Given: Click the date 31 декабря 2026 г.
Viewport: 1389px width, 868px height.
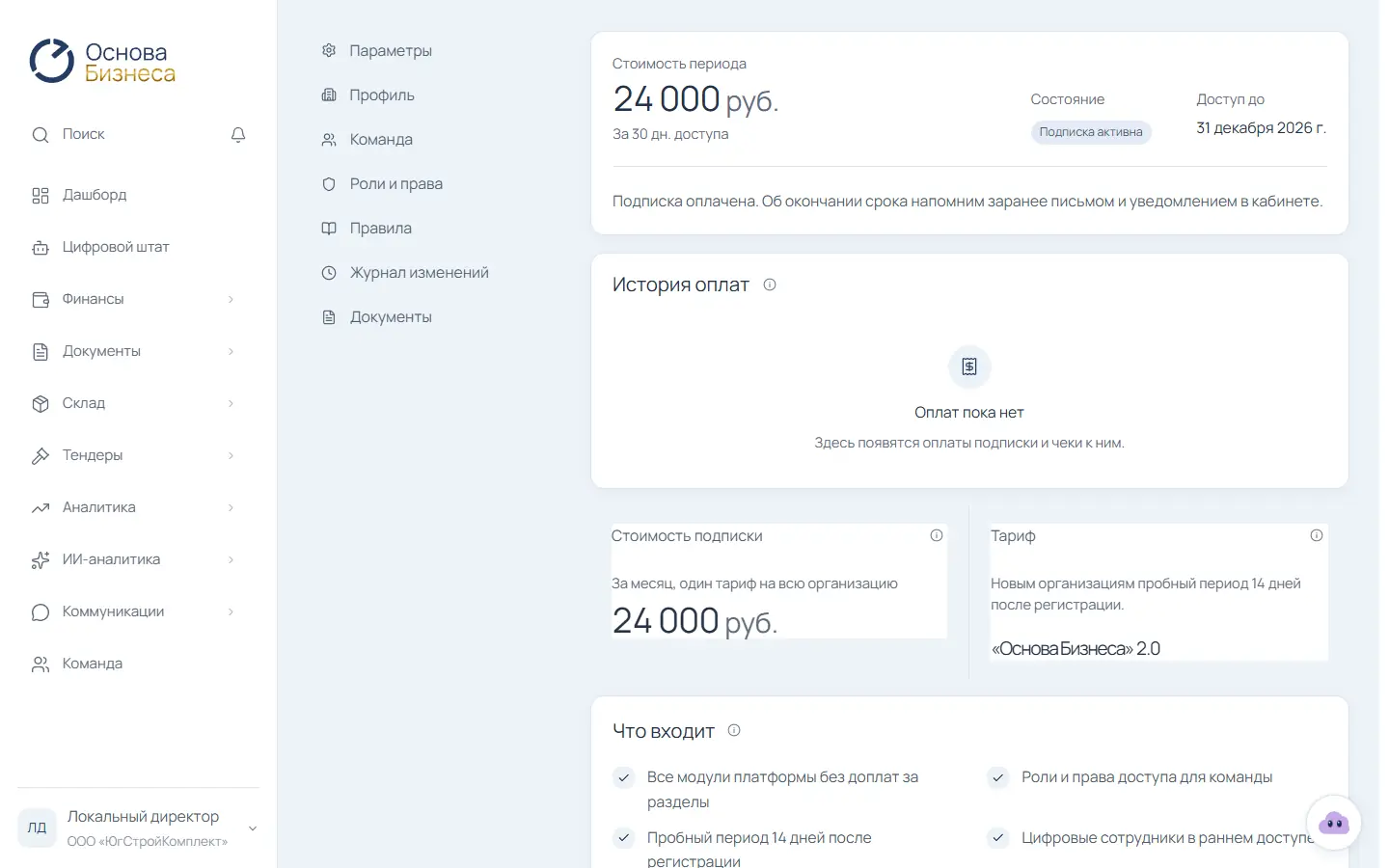Looking at the screenshot, I should tap(1261, 128).
